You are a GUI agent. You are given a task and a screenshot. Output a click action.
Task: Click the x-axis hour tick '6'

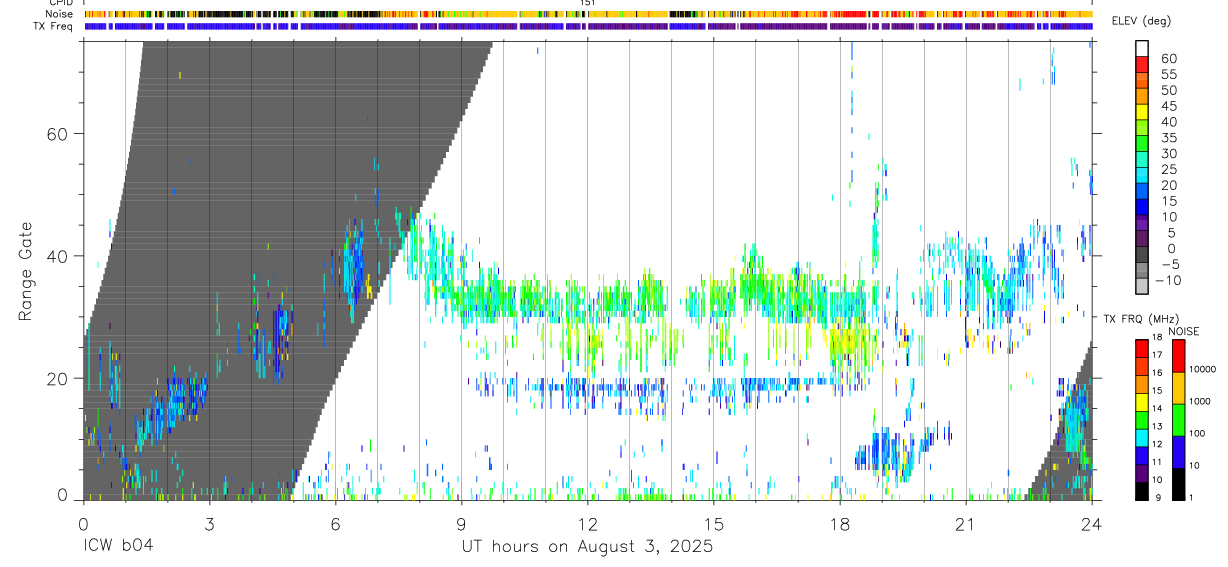click(335, 524)
